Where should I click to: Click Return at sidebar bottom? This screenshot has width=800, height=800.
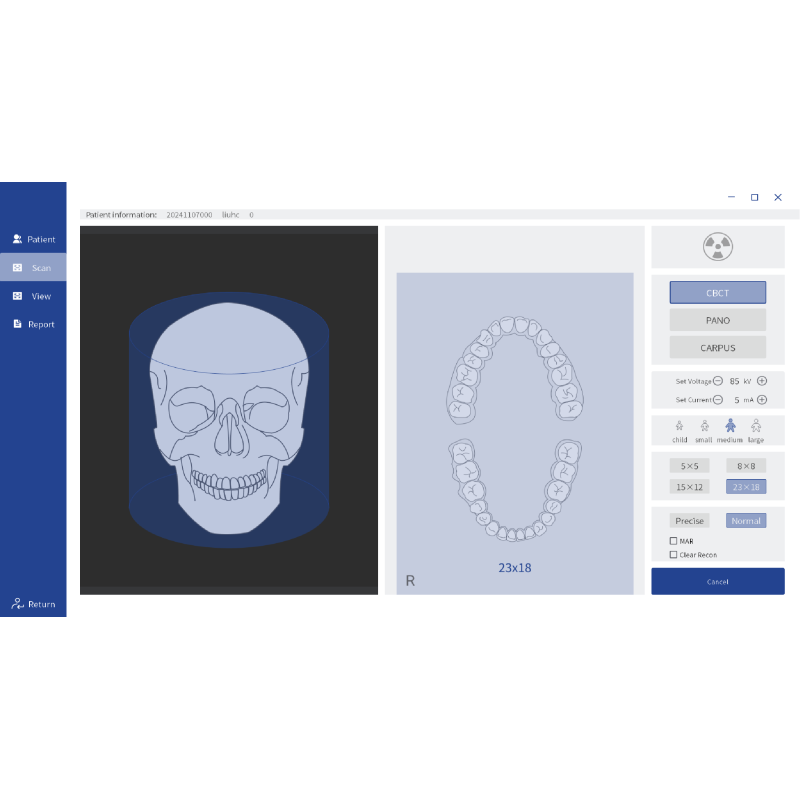[33, 604]
